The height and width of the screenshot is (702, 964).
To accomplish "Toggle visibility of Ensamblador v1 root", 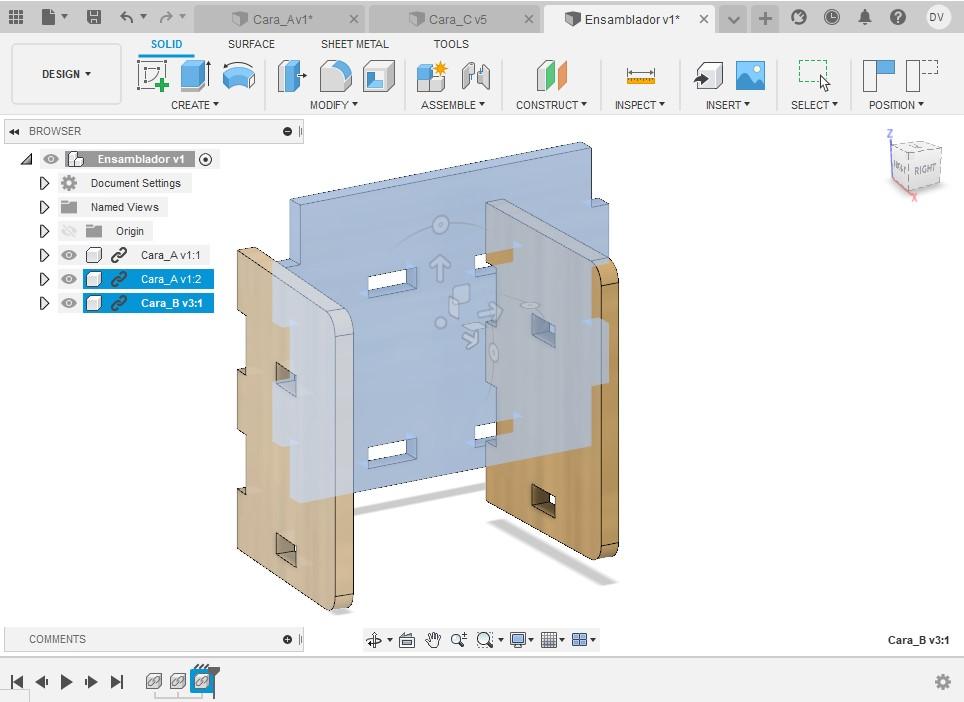I will pos(50,159).
